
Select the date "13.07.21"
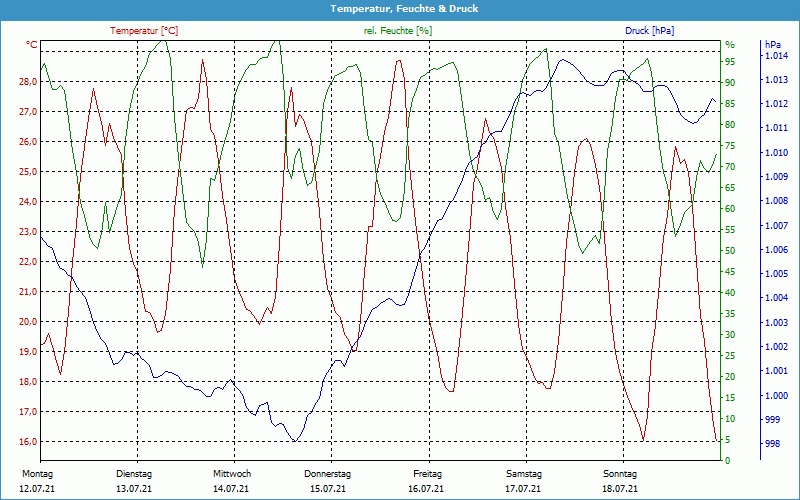[x=134, y=489]
